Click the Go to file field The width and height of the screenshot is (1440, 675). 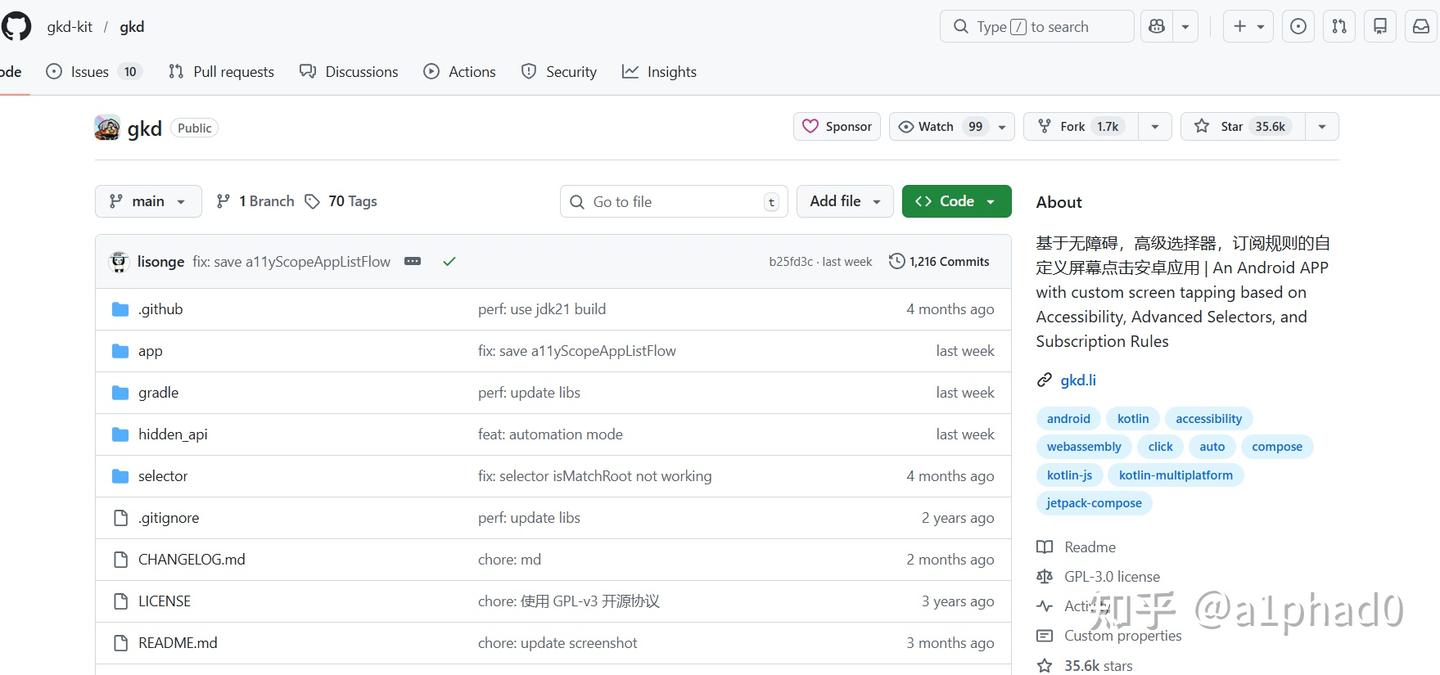pos(674,201)
